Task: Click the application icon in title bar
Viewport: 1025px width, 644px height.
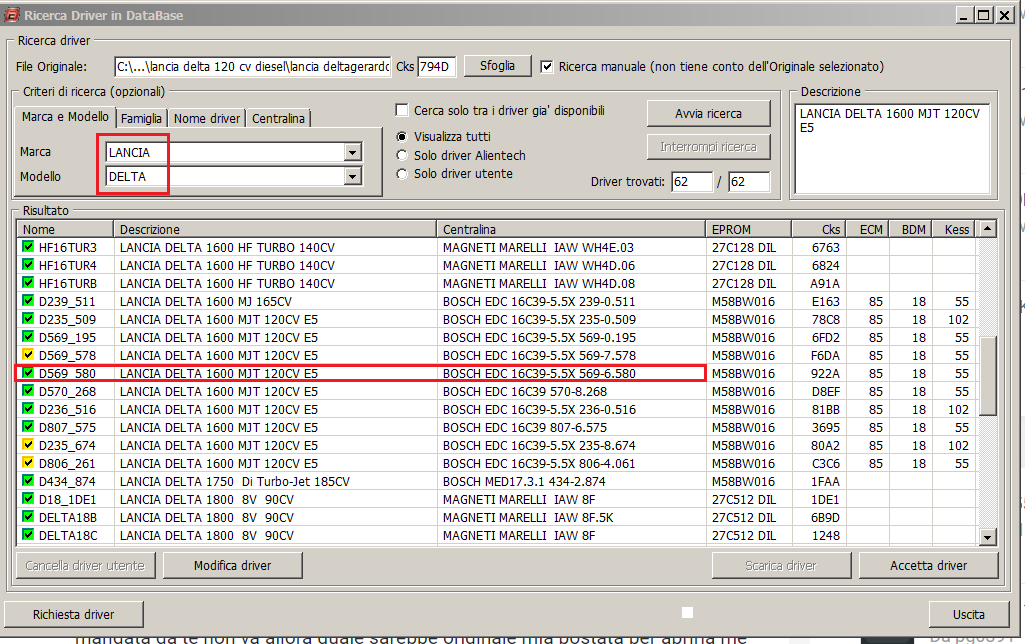Action: [12, 16]
